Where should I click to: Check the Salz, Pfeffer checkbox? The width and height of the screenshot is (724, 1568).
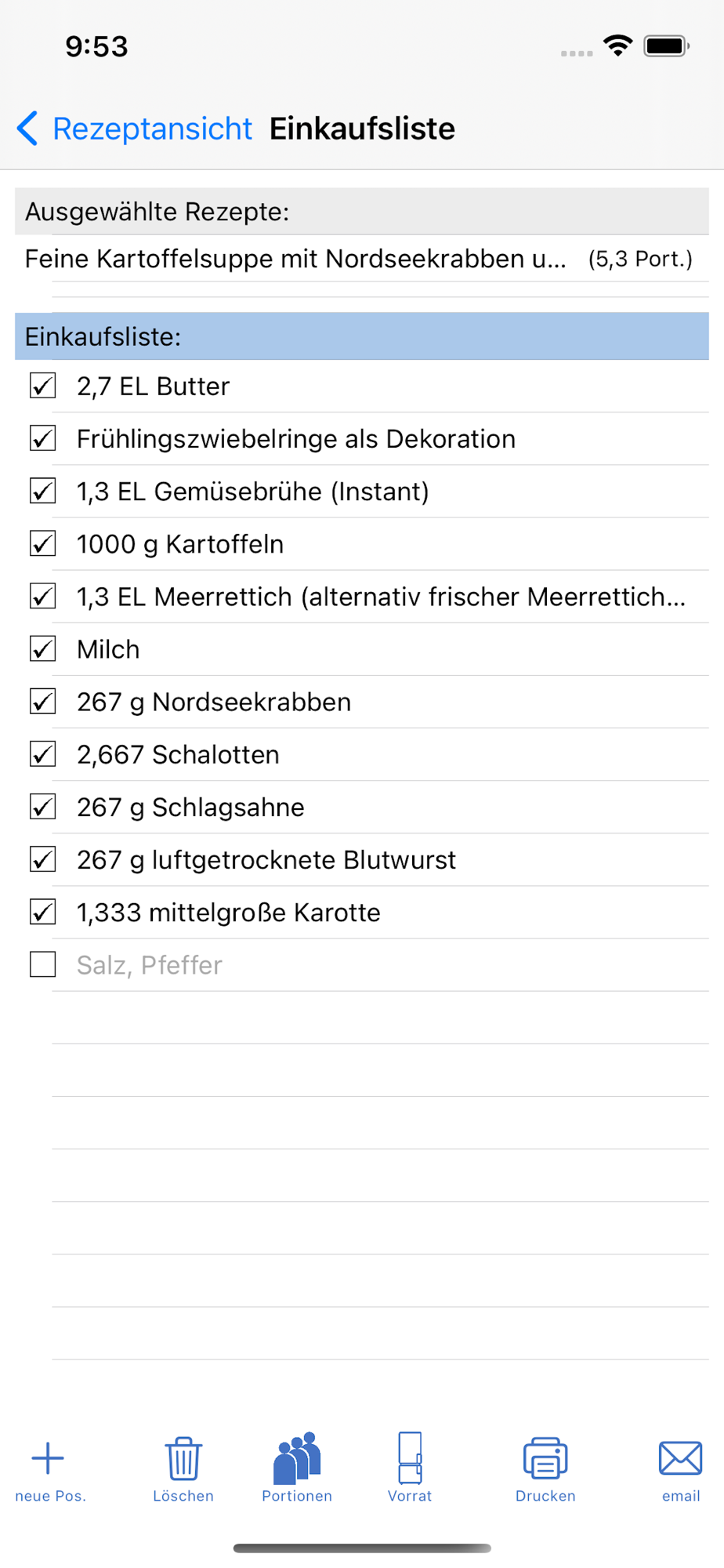point(42,964)
